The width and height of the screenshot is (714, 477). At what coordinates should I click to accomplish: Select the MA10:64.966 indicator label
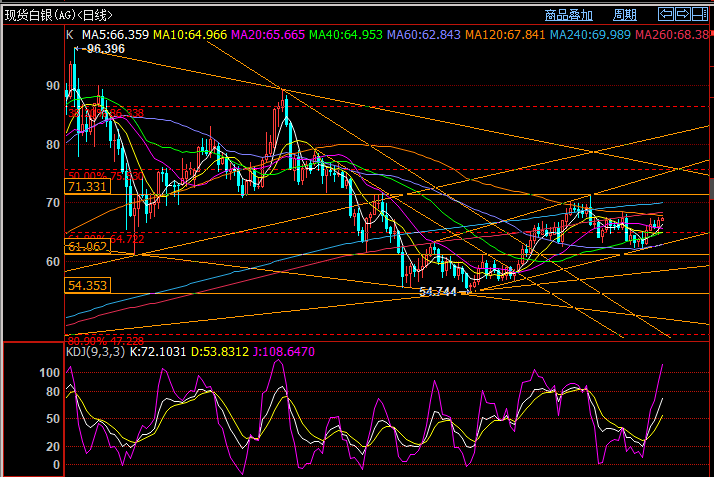click(x=190, y=35)
